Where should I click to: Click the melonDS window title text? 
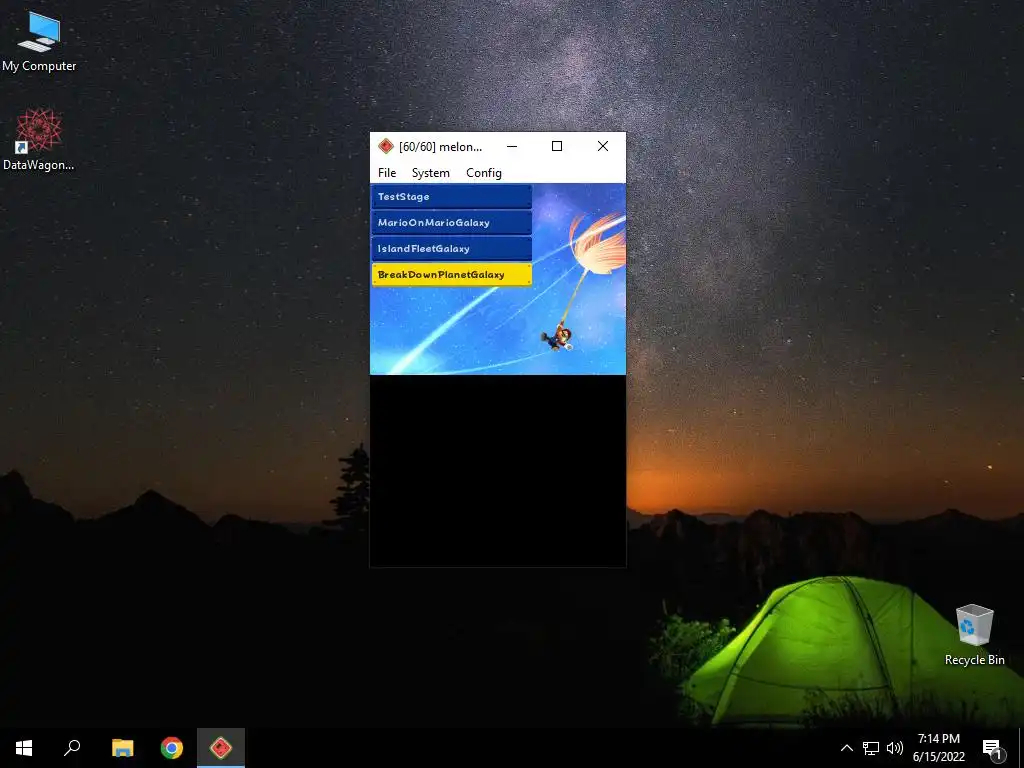pyautogui.click(x=440, y=146)
